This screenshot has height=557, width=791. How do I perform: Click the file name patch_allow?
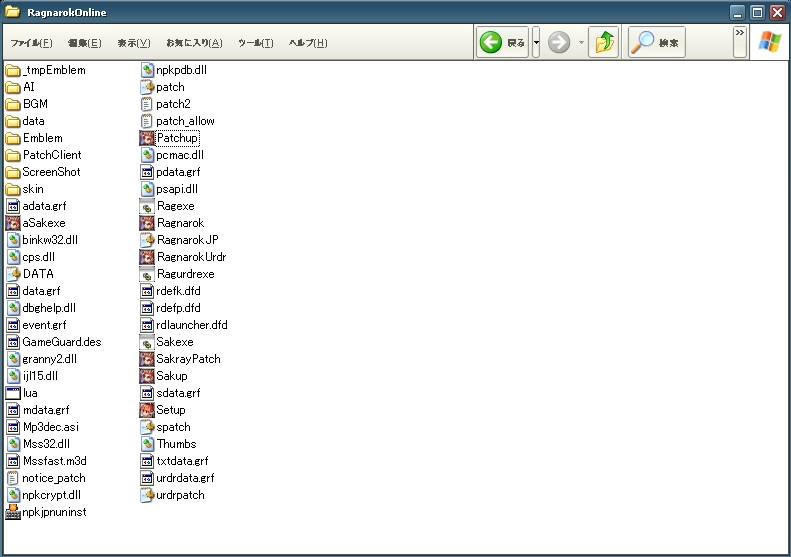click(x=186, y=121)
